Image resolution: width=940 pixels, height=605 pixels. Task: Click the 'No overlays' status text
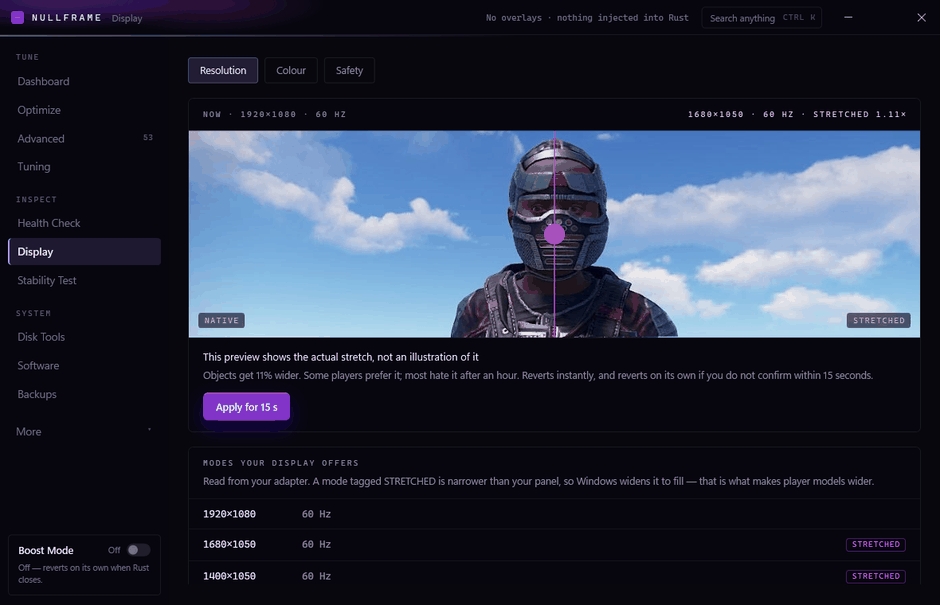[x=587, y=18]
